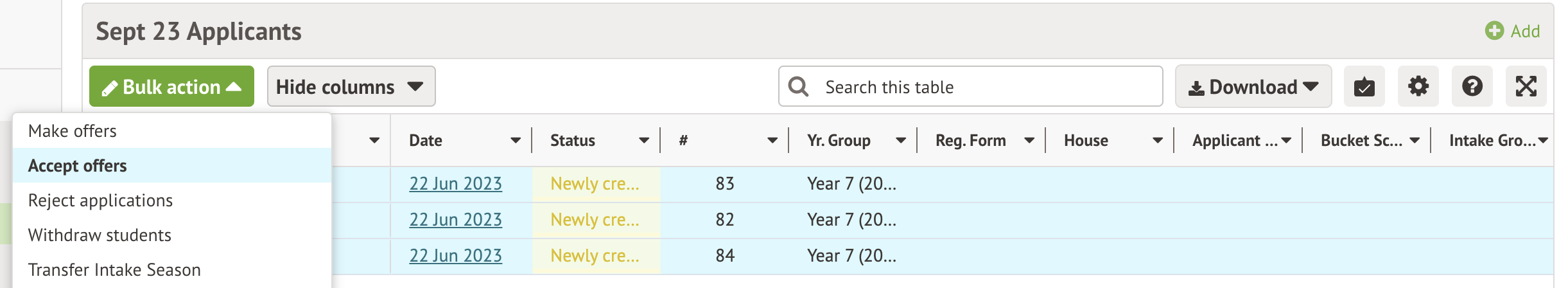Viewport: 1568px width, 288px height.
Task: Click the help question mark icon
Action: click(x=1472, y=86)
